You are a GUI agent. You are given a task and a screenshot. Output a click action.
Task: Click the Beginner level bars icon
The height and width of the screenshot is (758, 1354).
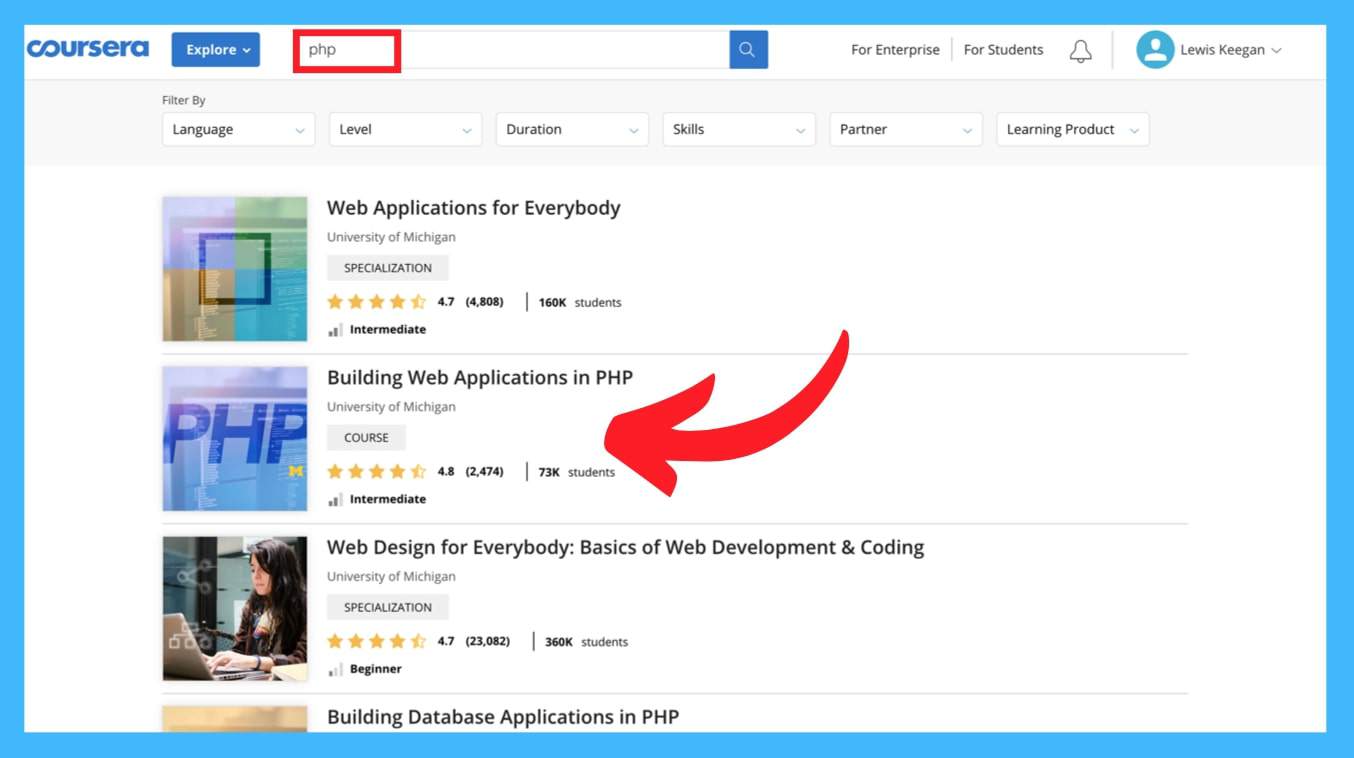tap(335, 669)
